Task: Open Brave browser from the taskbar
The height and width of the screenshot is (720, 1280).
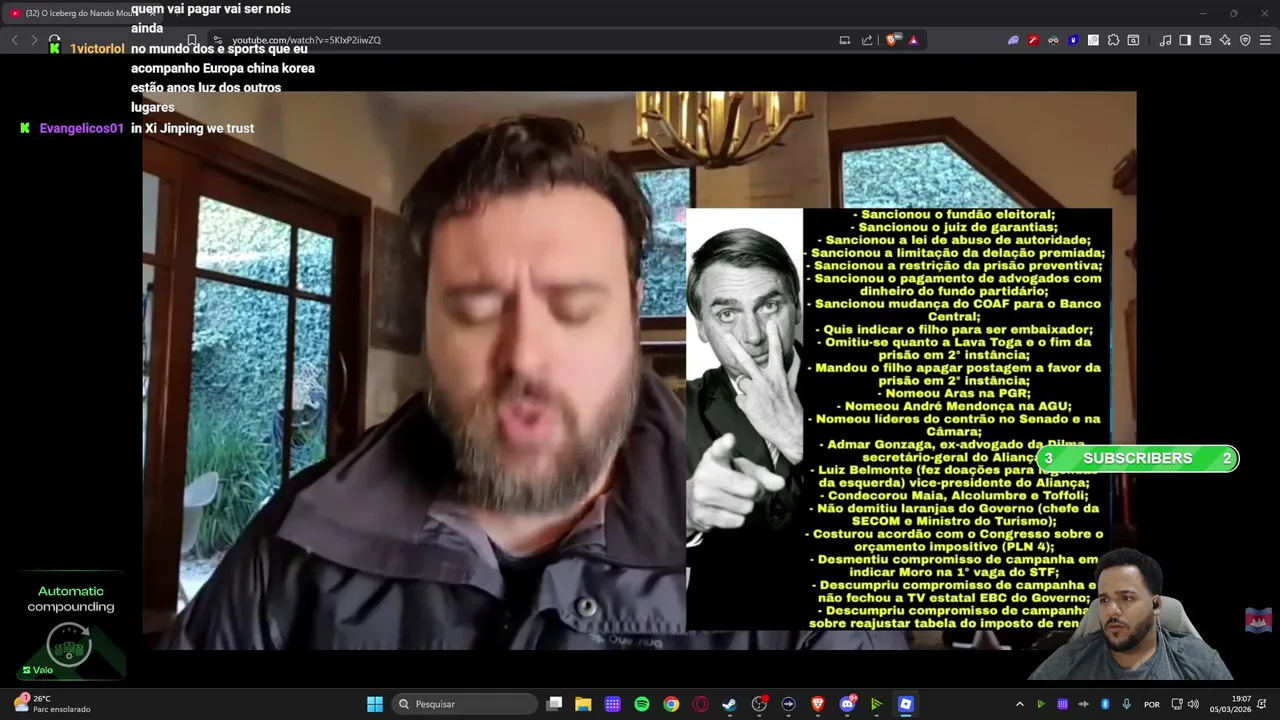Action: click(x=817, y=704)
